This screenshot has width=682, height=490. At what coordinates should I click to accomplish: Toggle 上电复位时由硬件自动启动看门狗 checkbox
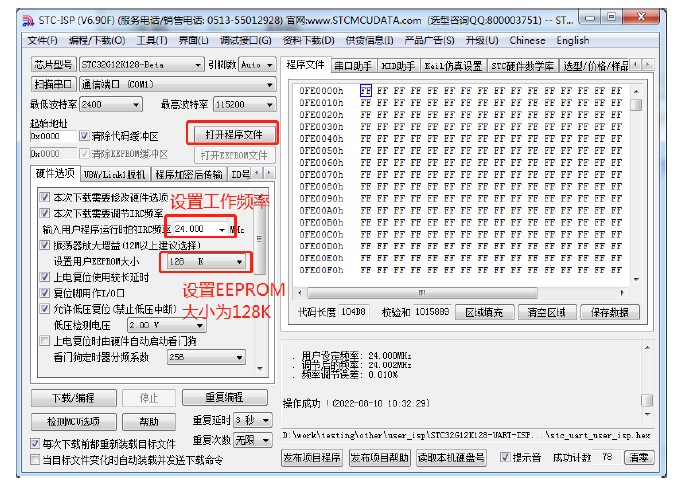(45, 340)
